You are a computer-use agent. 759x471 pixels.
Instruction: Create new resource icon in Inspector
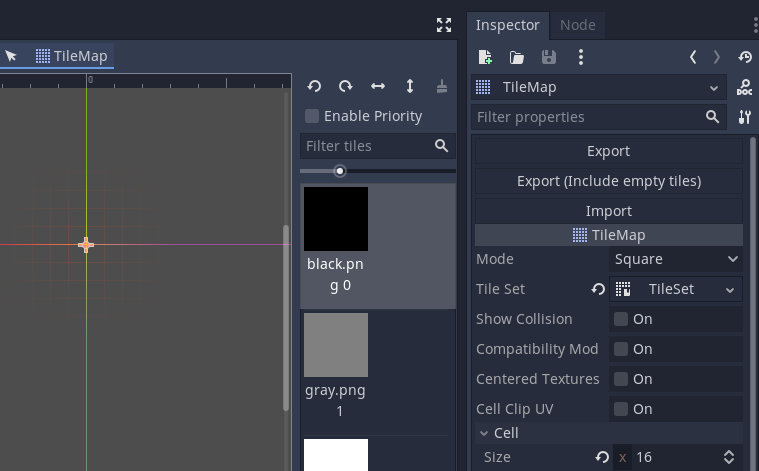click(485, 57)
